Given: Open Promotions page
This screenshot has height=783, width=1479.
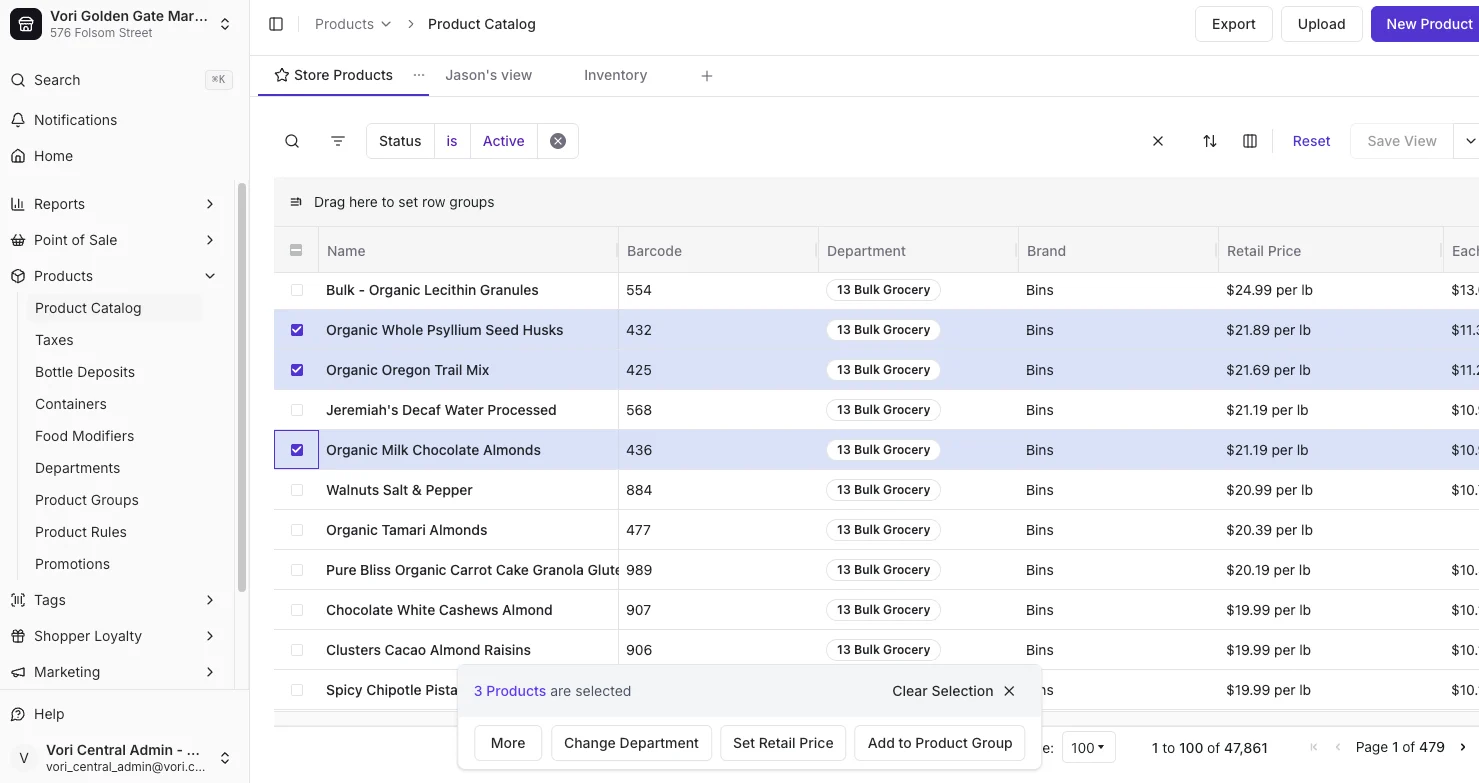Looking at the screenshot, I should pyautogui.click(x=72, y=564).
